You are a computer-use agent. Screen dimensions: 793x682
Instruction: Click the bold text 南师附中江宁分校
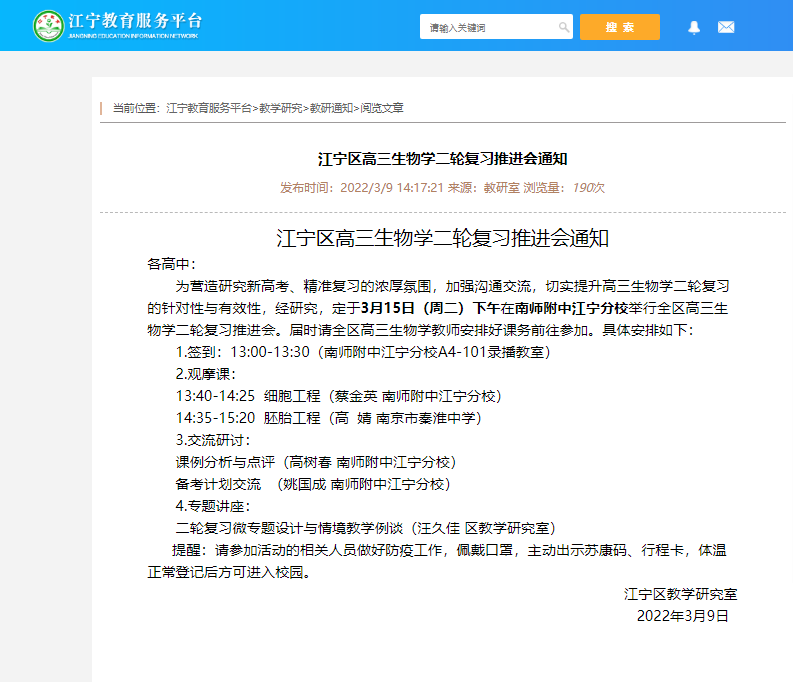click(571, 308)
